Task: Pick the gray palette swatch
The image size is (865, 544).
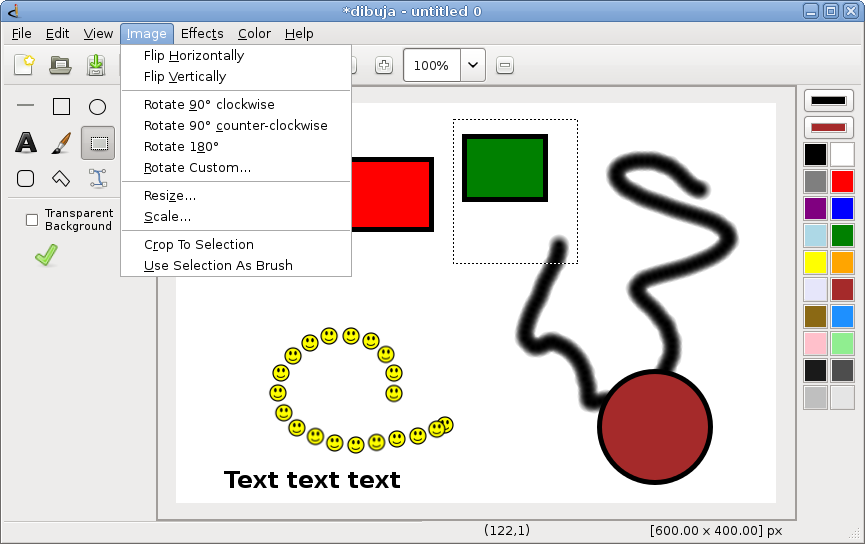Action: pos(815,182)
